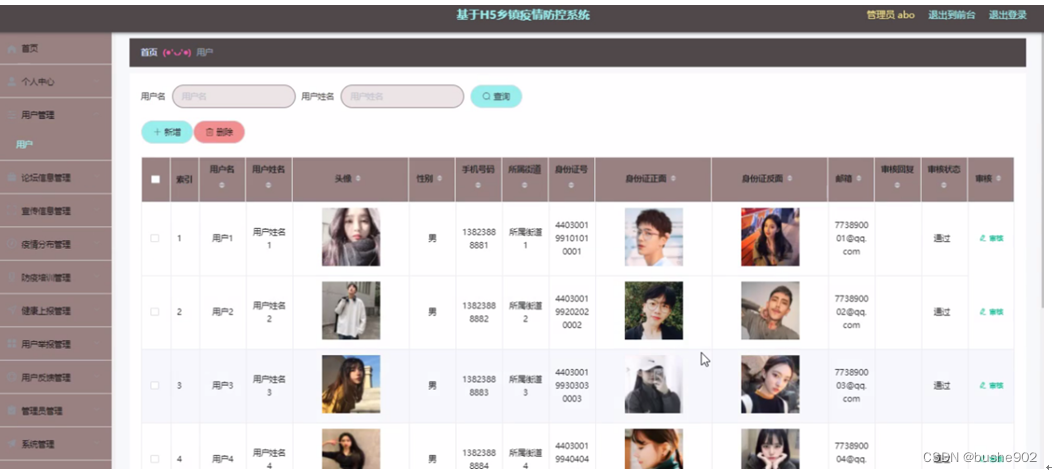This screenshot has height=472, width=1052.
Task: Open 健康上报管理 in the sidebar
Action: [x=56, y=310]
